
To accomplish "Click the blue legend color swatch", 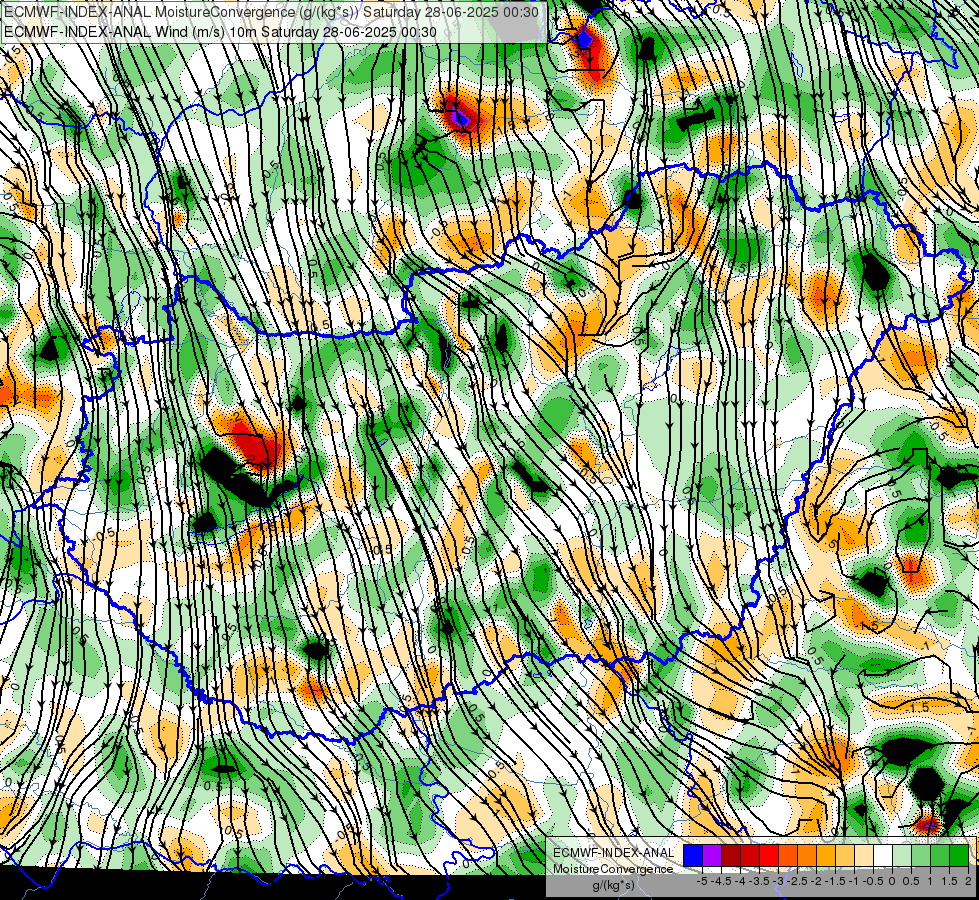I will [x=693, y=855].
